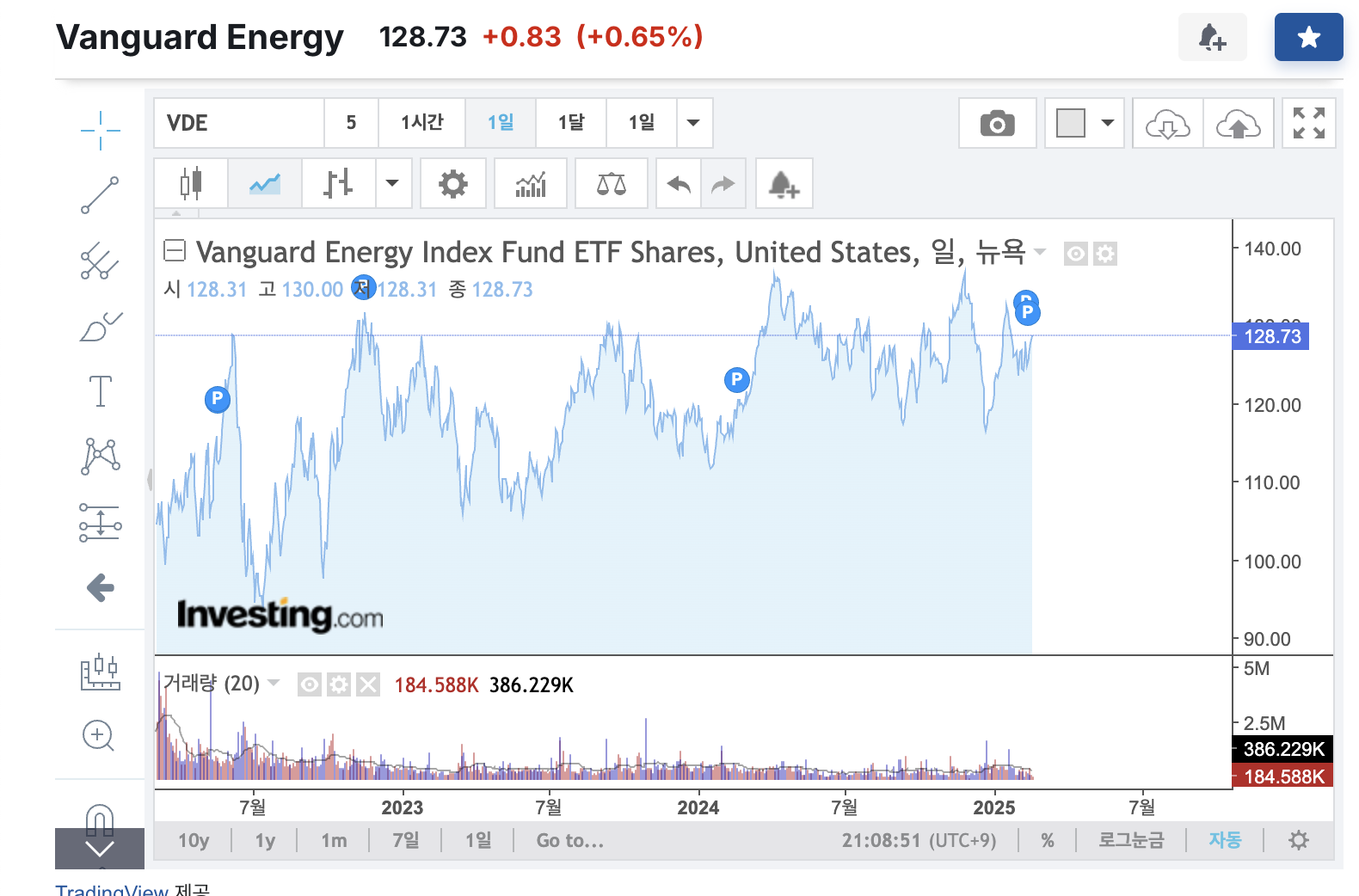Select the pitchfork drawing tool
Image resolution: width=1359 pixels, height=896 pixels.
100,261
